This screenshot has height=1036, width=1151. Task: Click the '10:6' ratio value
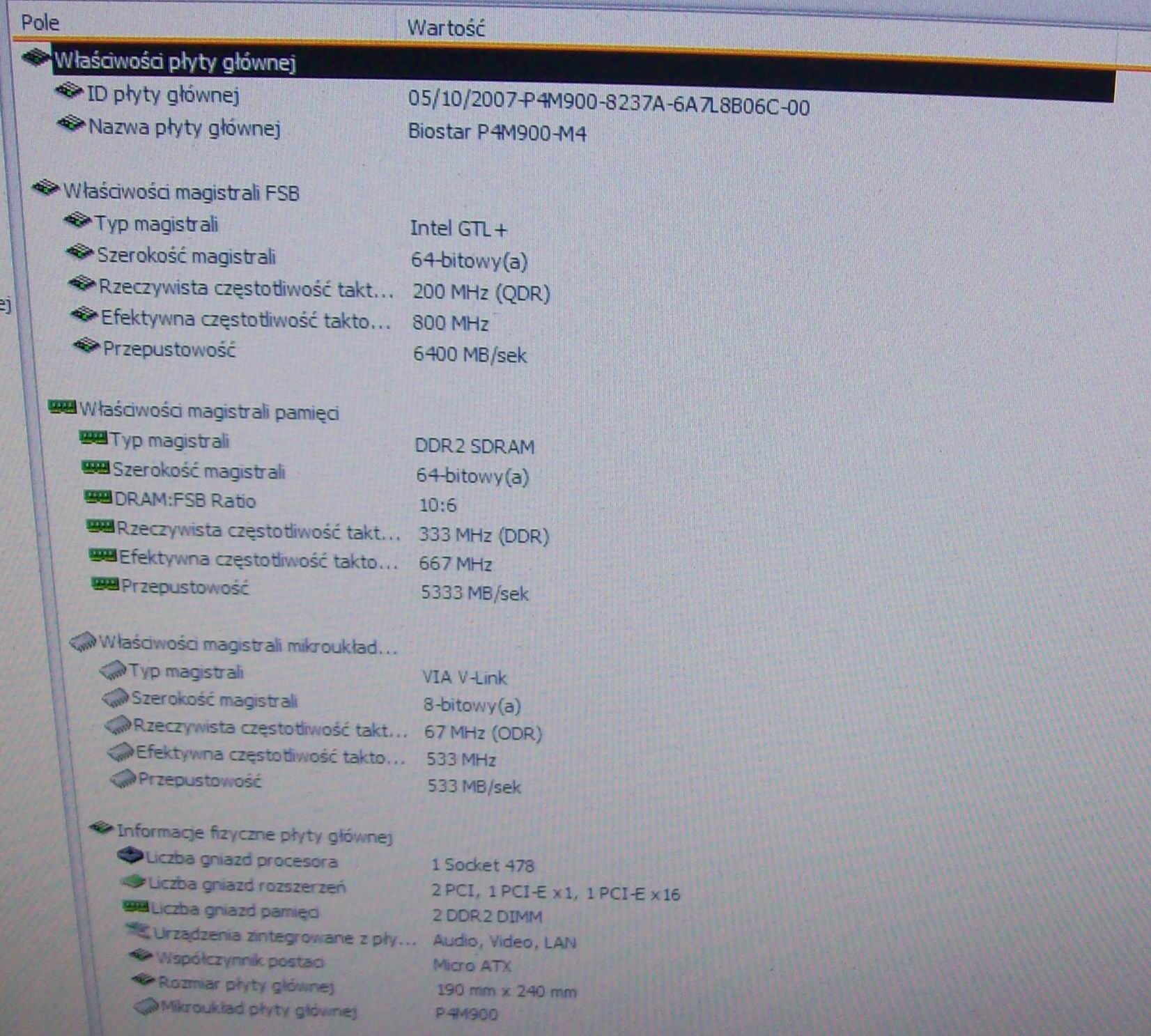438,505
